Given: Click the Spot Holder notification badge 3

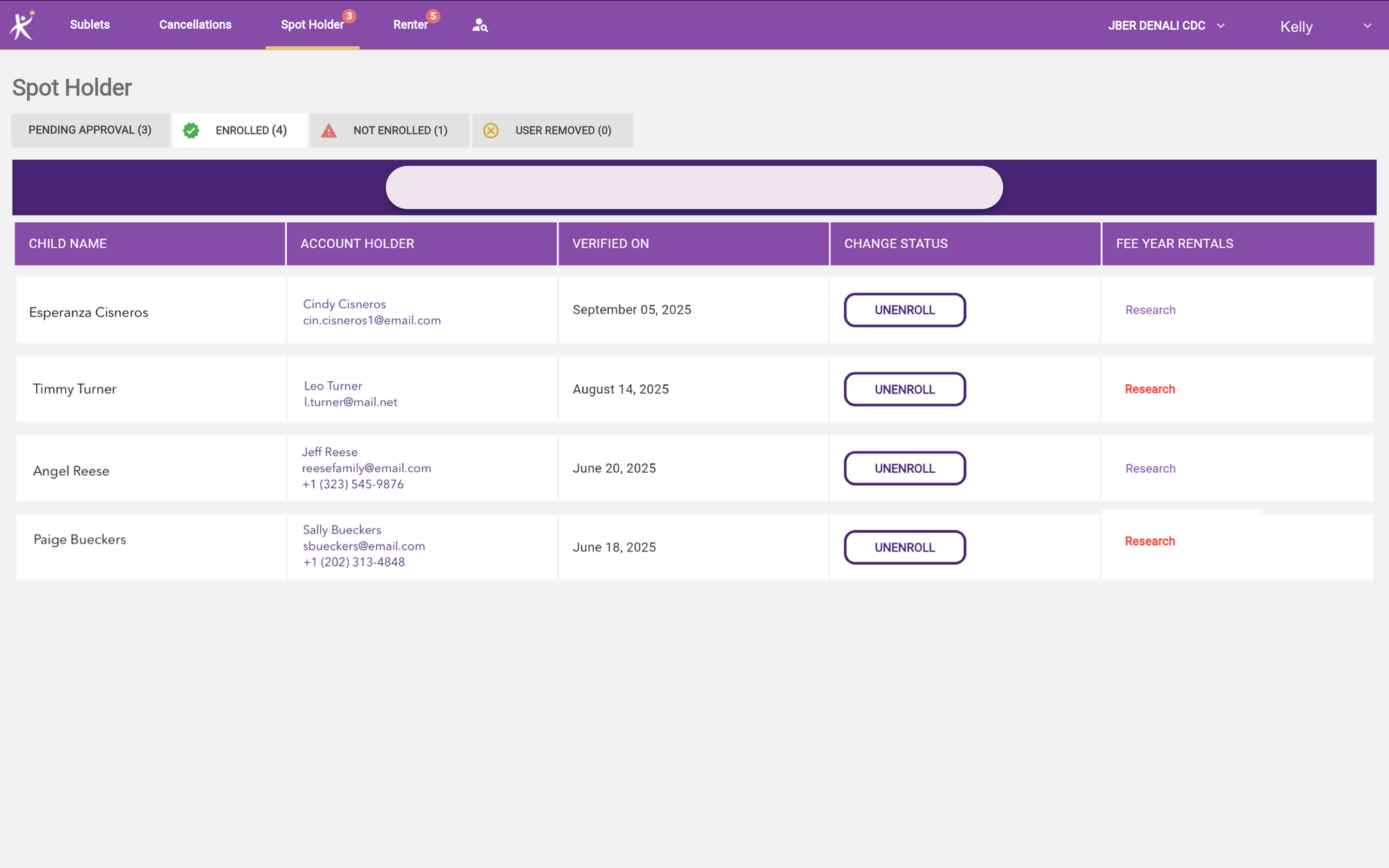Looking at the screenshot, I should pos(349,16).
